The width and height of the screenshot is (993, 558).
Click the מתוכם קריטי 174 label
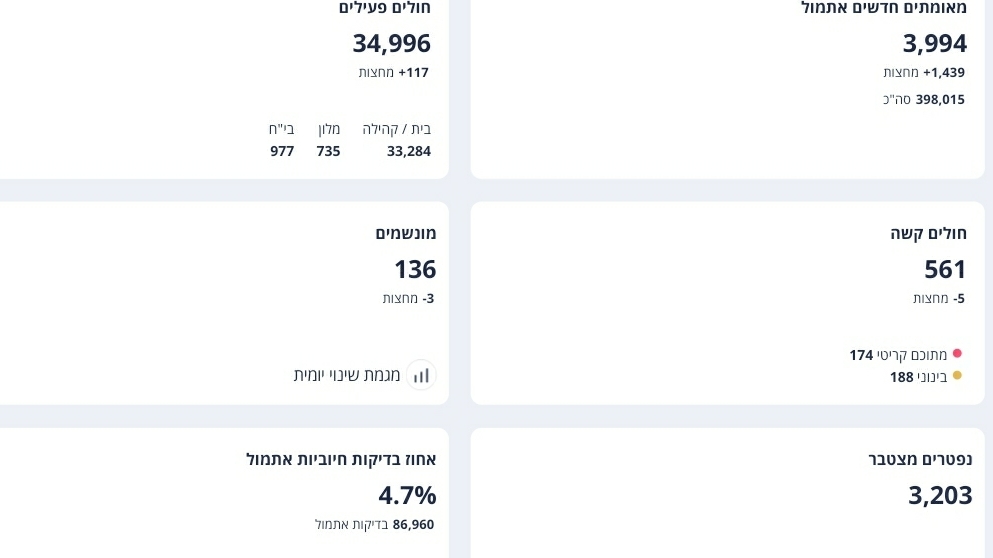(x=898, y=354)
